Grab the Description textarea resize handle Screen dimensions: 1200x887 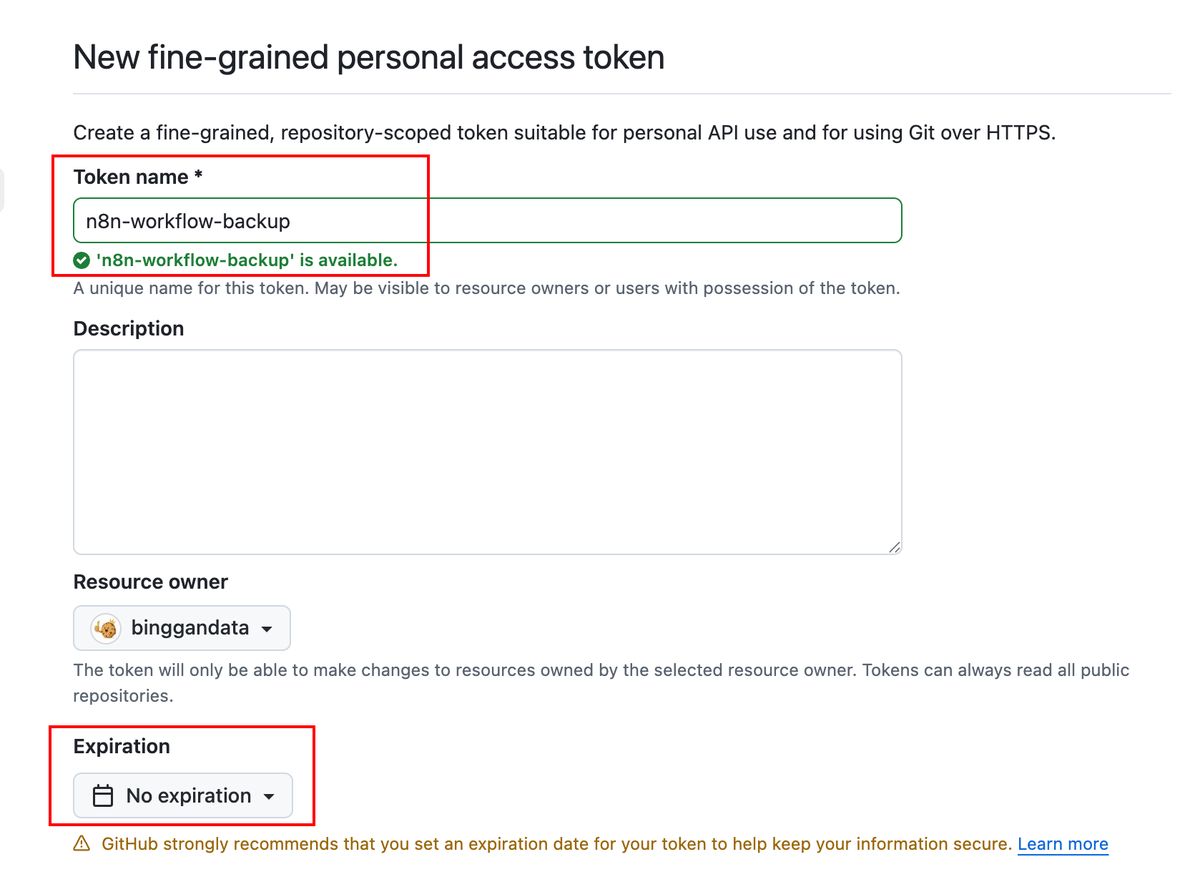pyautogui.click(x=894, y=546)
